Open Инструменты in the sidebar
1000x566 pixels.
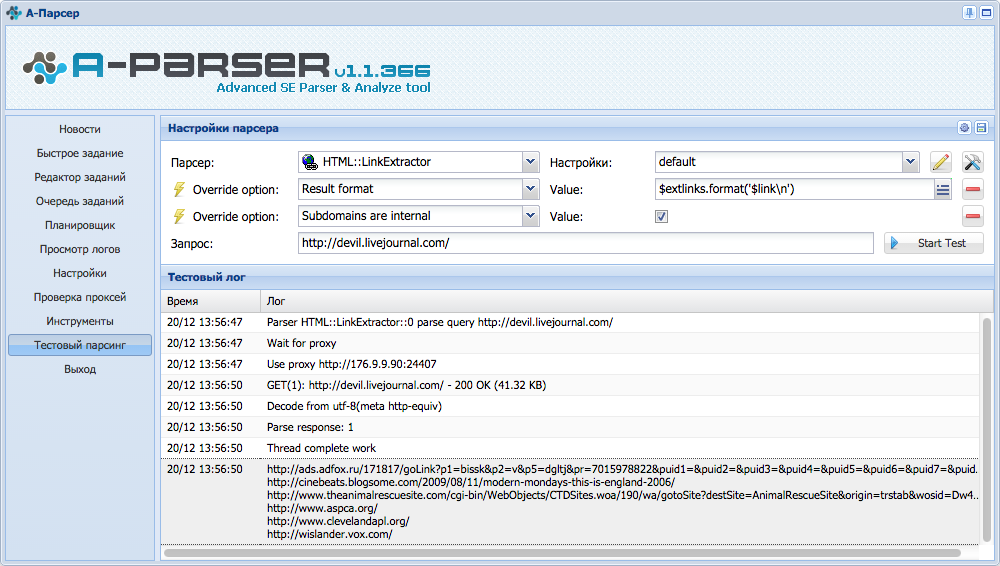click(x=80, y=321)
